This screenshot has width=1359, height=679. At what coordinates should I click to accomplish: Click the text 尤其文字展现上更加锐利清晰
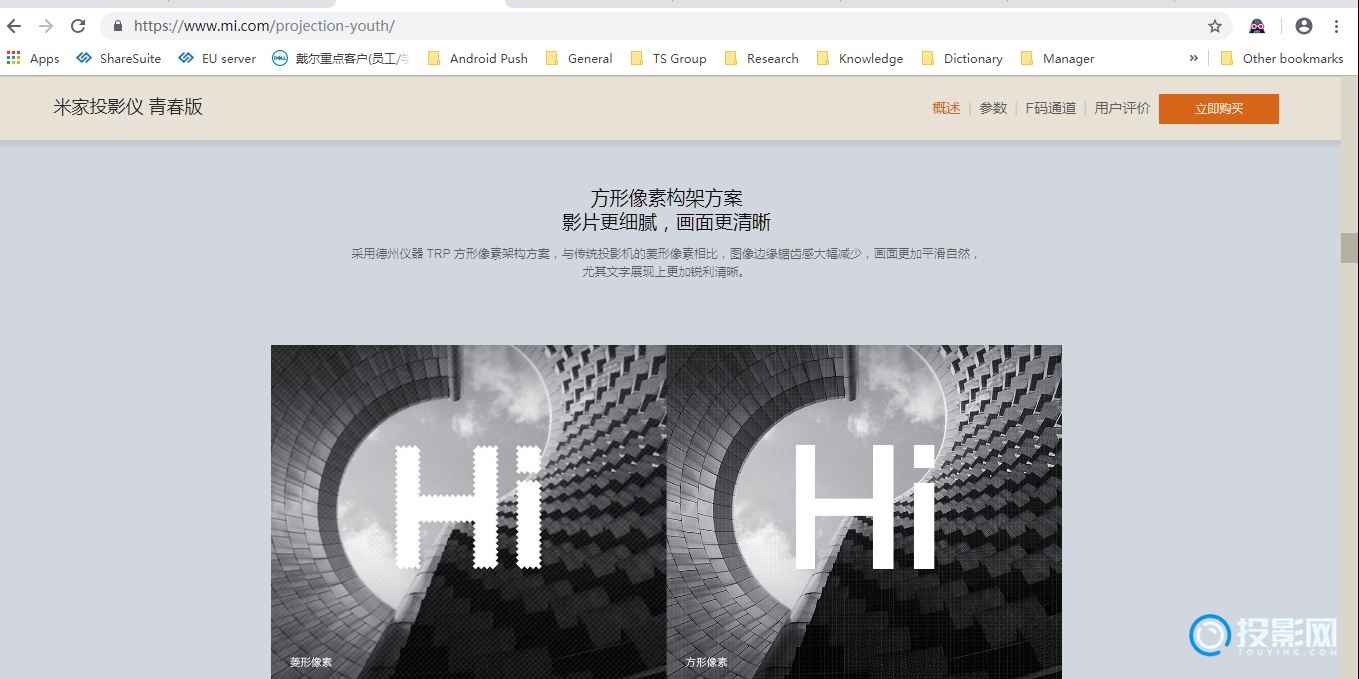[x=666, y=271]
